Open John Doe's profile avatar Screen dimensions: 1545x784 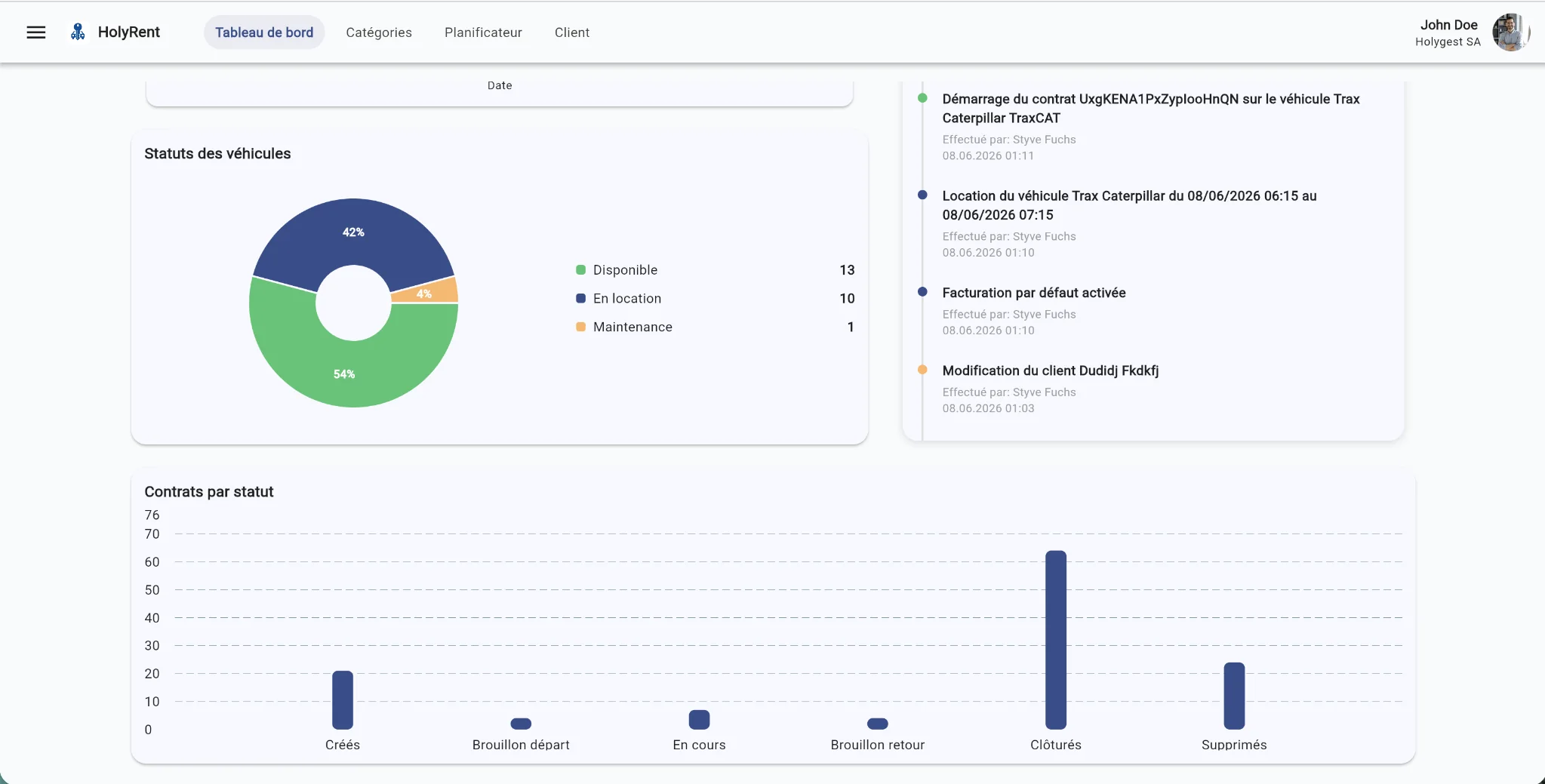pos(1510,32)
